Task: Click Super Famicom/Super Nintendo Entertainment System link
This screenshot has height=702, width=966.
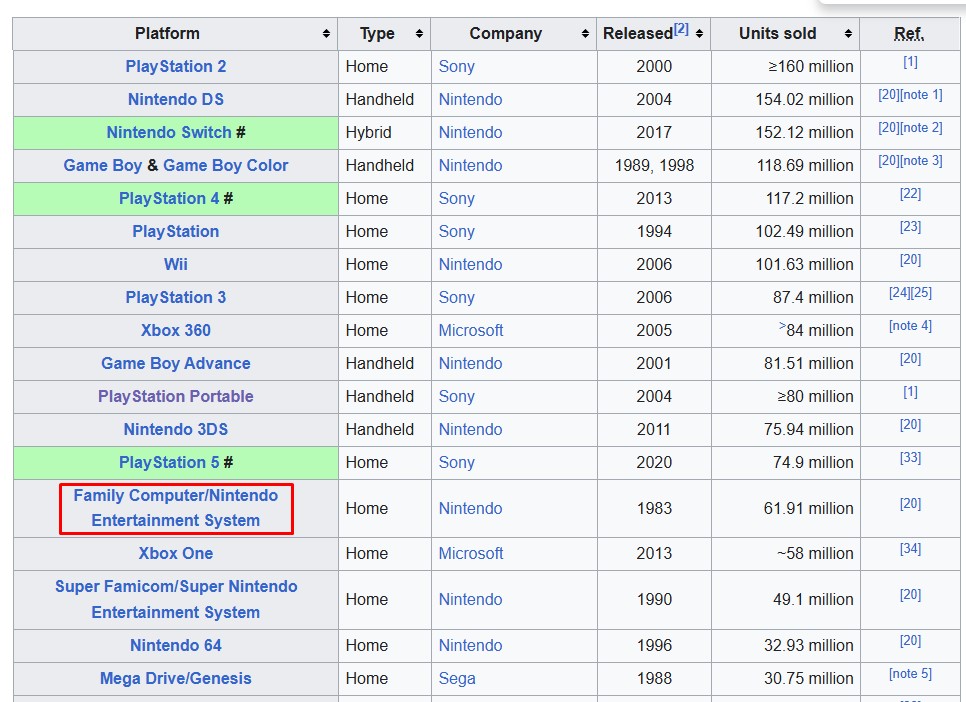Action: [x=176, y=600]
